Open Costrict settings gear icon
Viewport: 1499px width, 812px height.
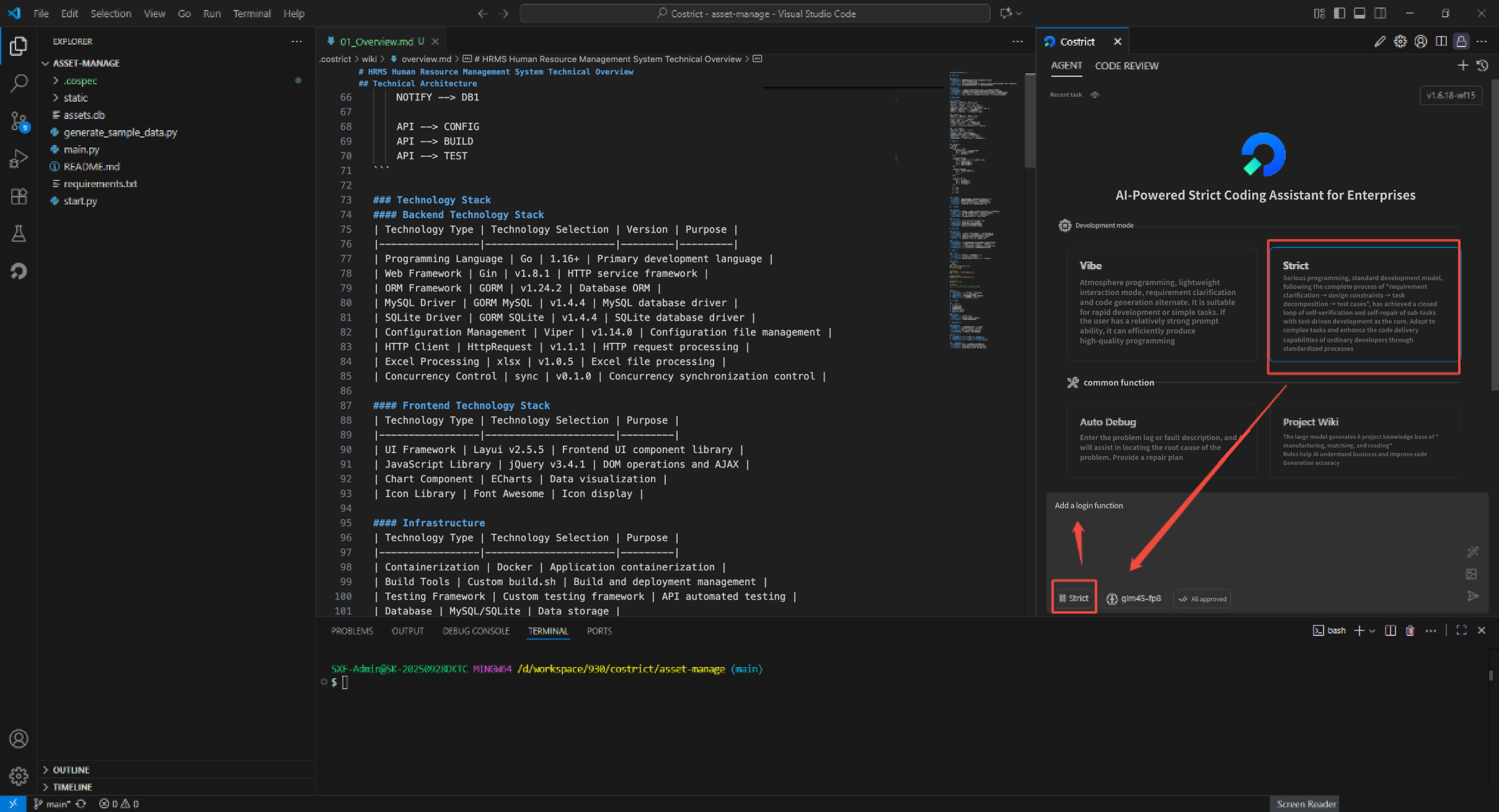point(1400,42)
